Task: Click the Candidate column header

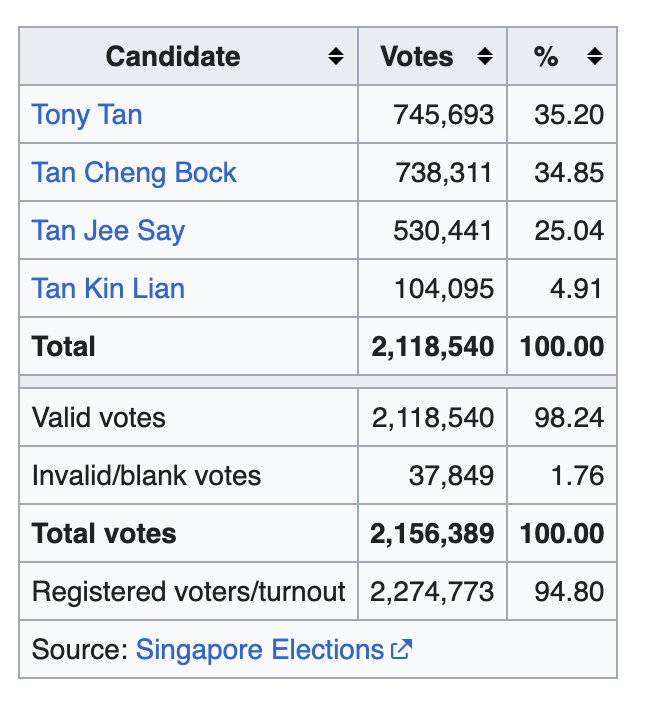Action: point(173,56)
